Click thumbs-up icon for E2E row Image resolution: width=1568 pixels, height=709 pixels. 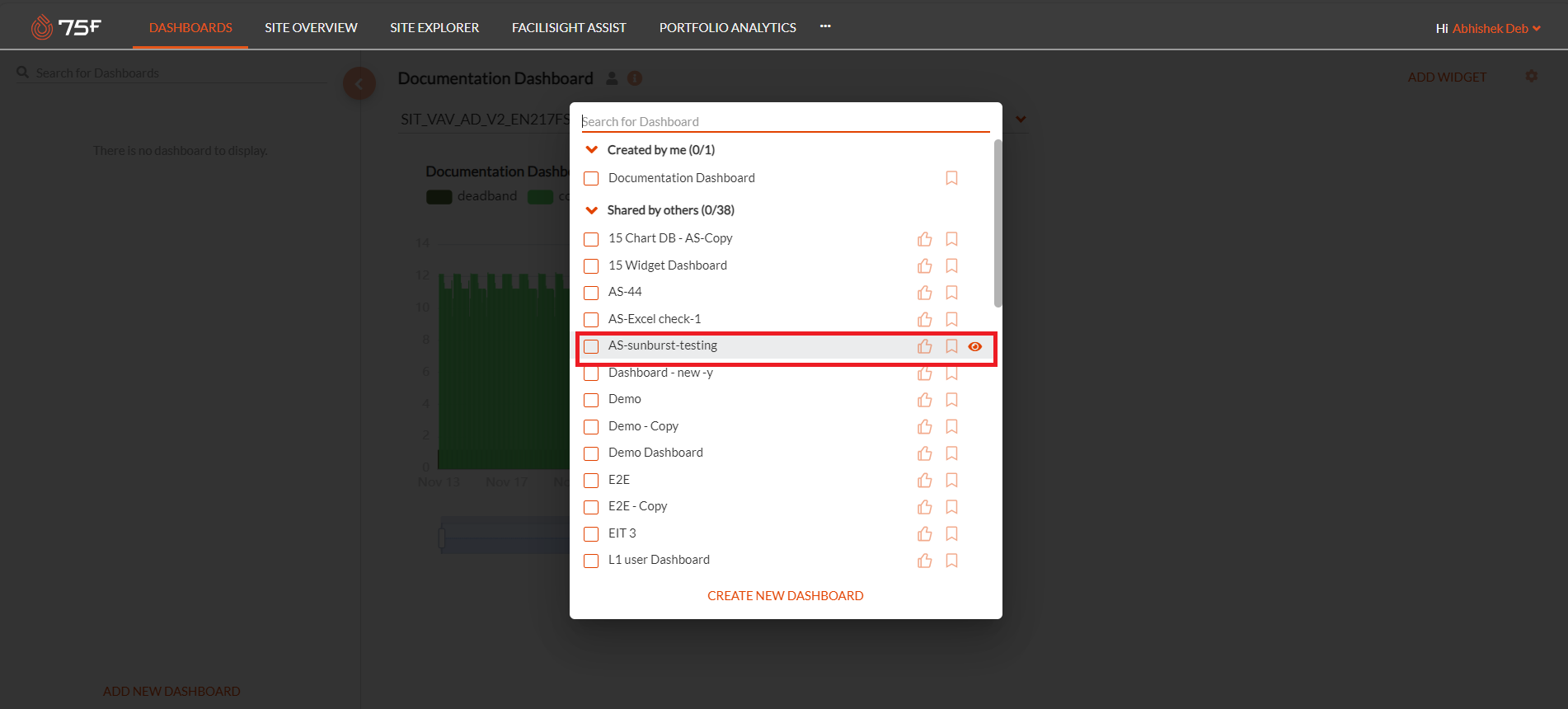pos(925,480)
